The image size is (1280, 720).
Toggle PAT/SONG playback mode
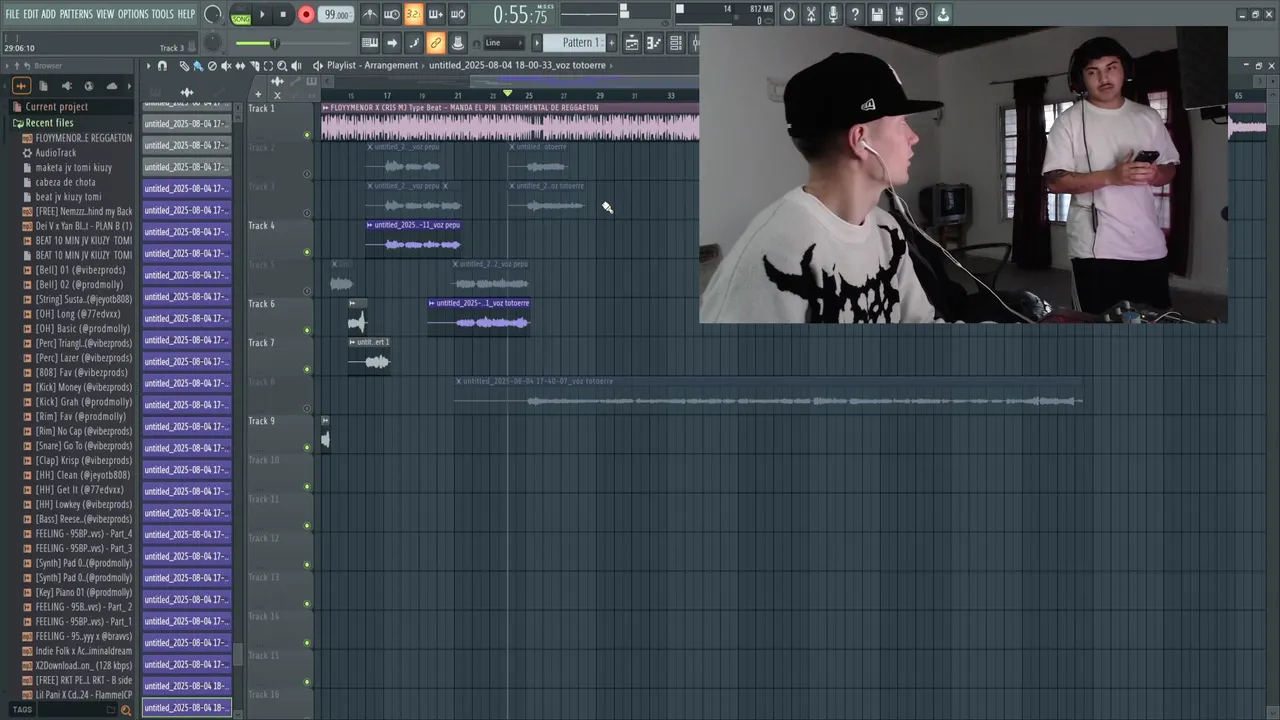coord(241,15)
